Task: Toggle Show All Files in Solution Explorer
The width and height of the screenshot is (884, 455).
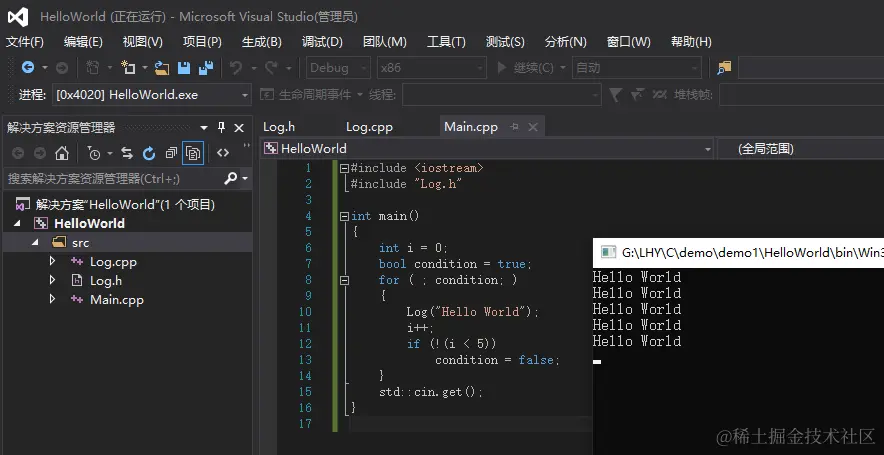Action: (x=193, y=153)
